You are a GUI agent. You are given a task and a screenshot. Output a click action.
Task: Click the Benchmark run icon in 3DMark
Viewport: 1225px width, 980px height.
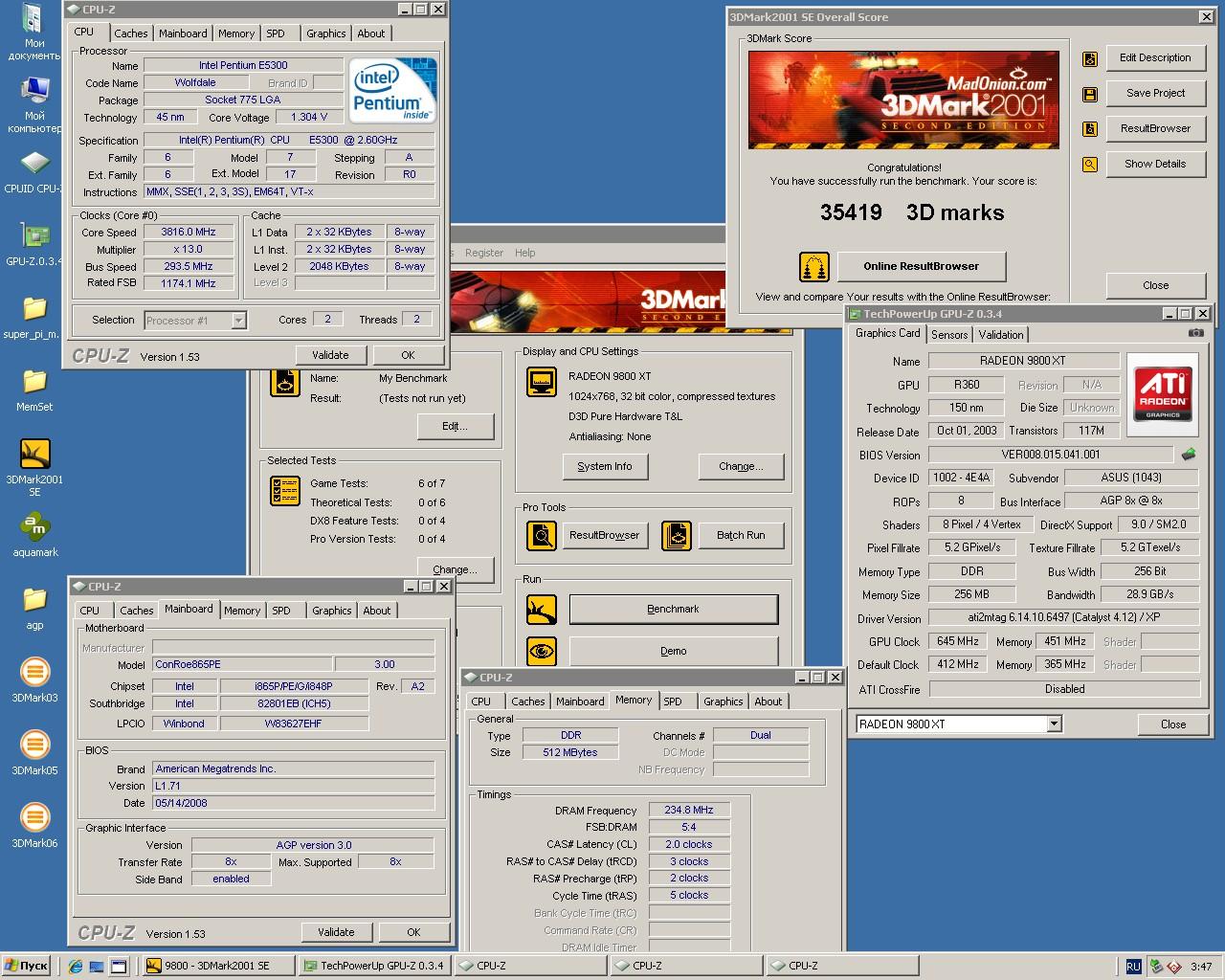coord(542,610)
